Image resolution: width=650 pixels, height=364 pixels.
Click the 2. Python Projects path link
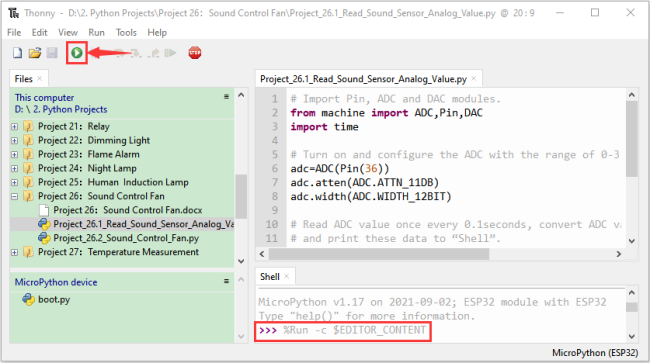coord(70,109)
